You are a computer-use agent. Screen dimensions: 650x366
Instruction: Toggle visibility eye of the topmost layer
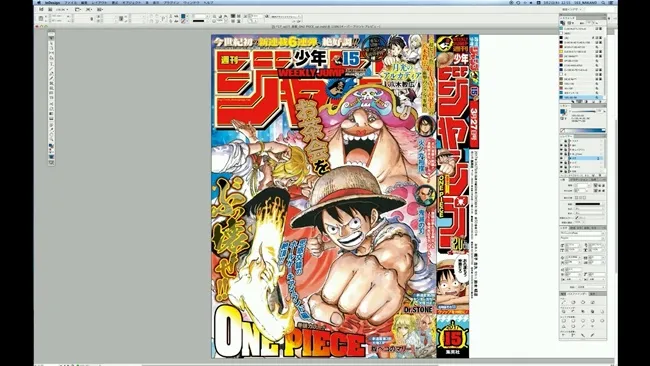[561, 141]
